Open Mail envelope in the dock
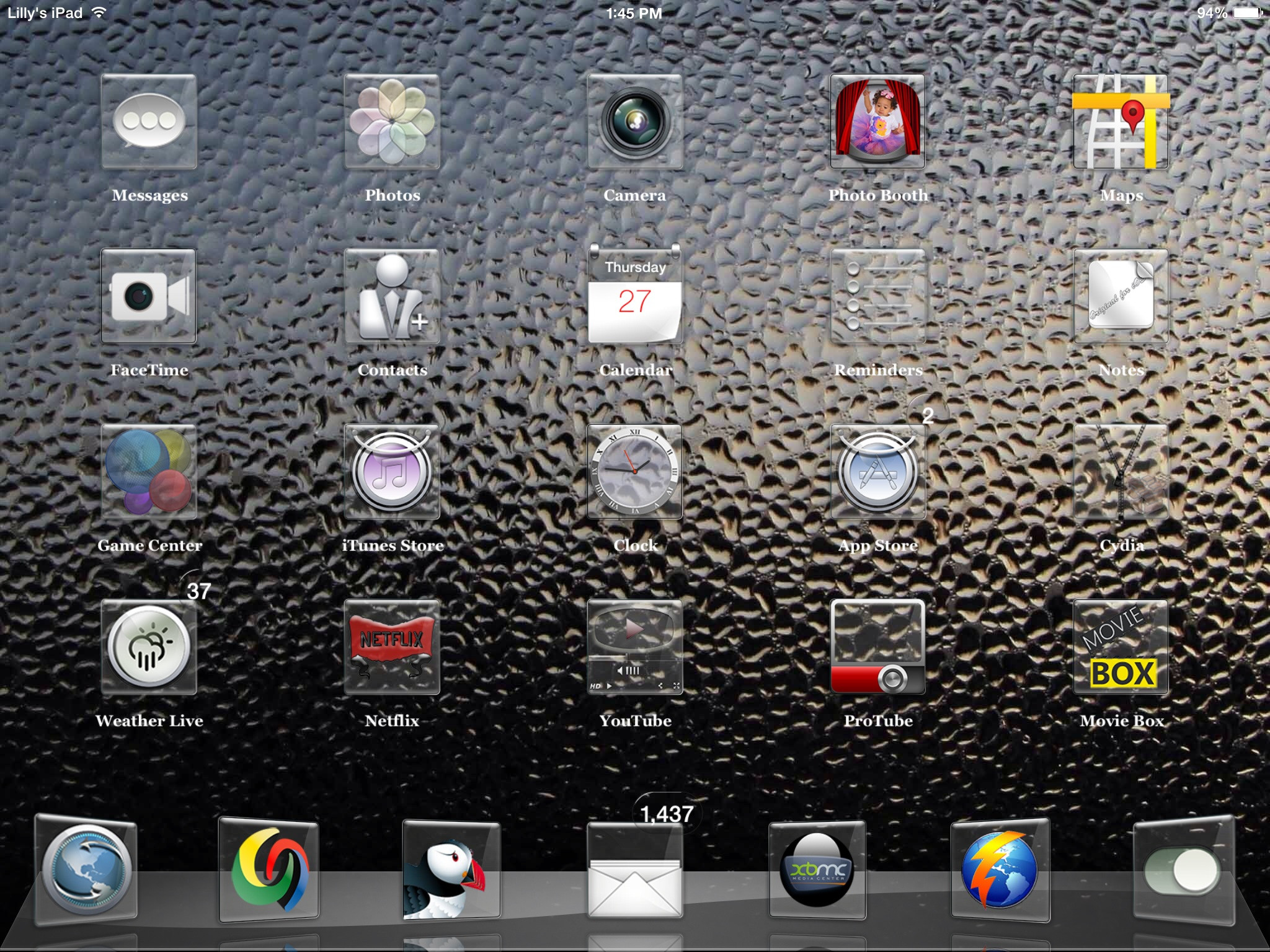This screenshot has width=1270, height=952. coord(635,871)
